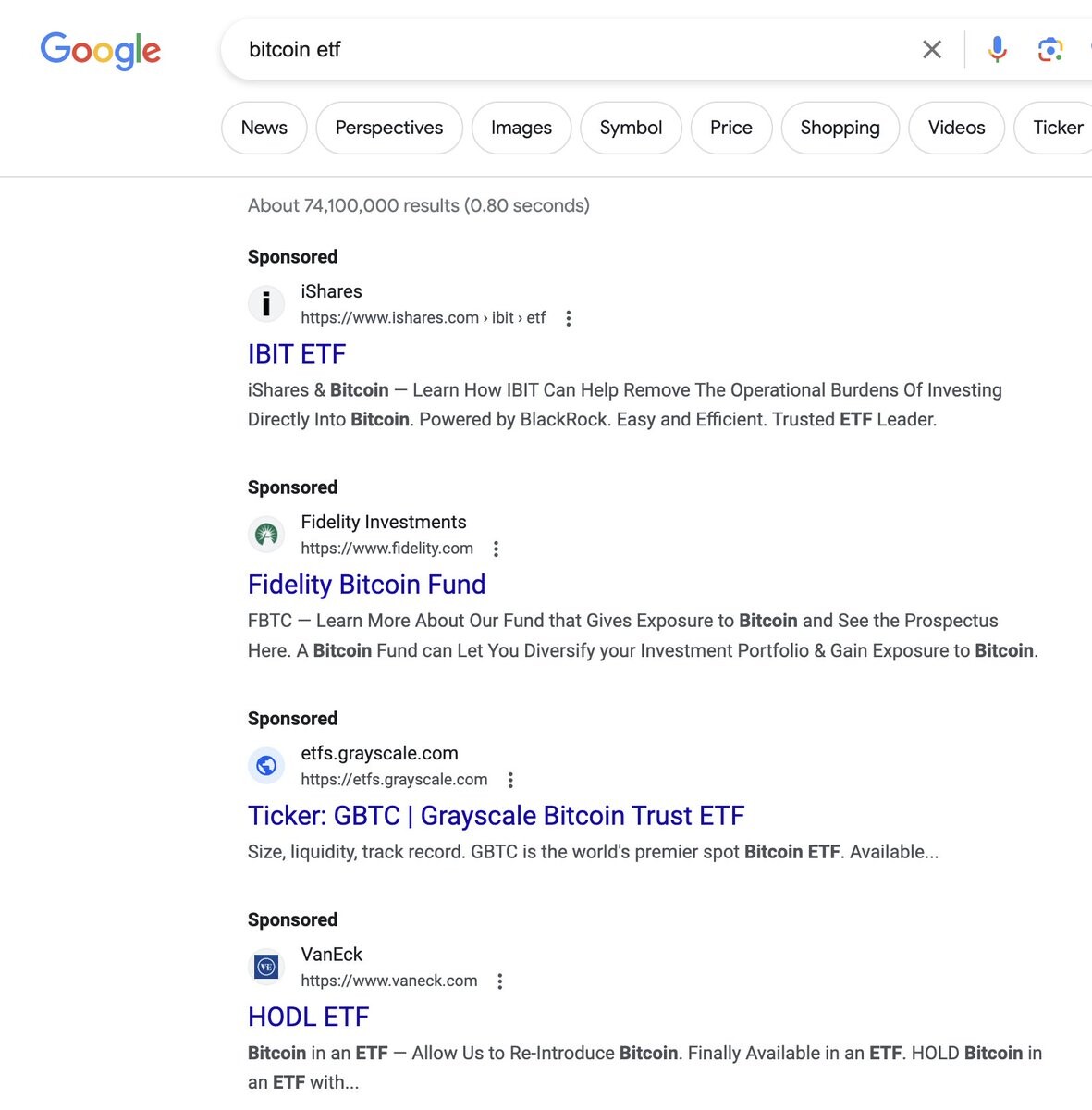Click the Grayscale globe favicon
This screenshot has height=1110, width=1092.
(x=266, y=765)
